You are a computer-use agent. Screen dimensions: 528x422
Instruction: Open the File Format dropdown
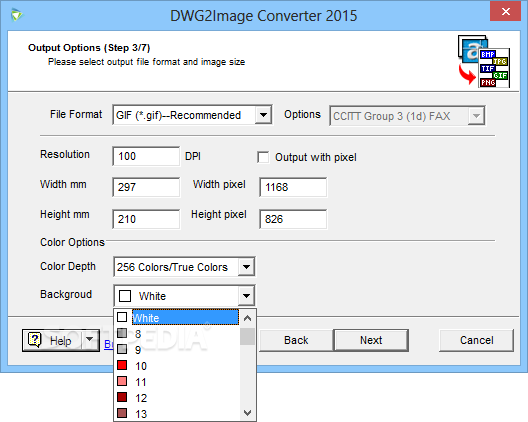(263, 115)
